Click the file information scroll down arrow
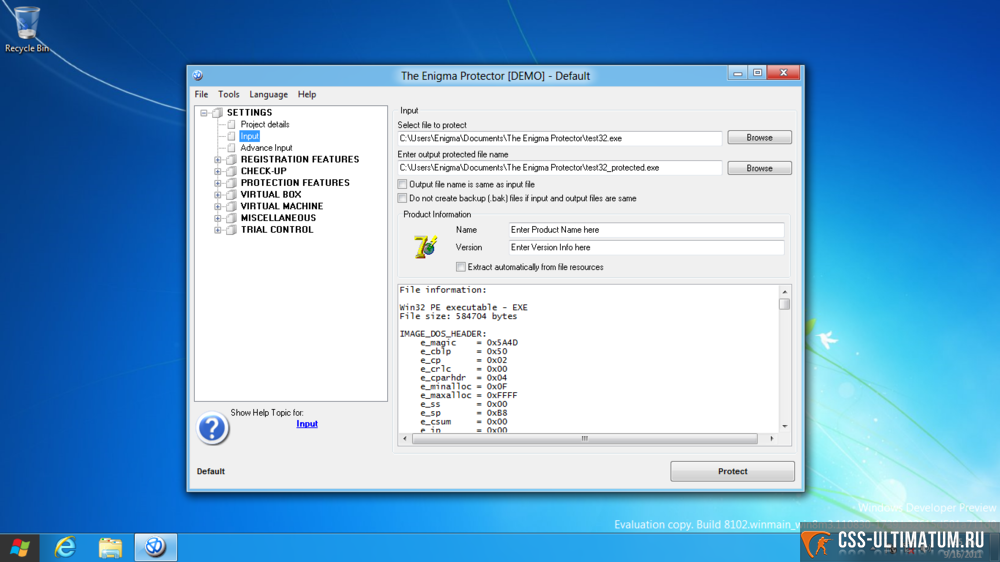Viewport: 1000px width, 562px height. (x=784, y=426)
